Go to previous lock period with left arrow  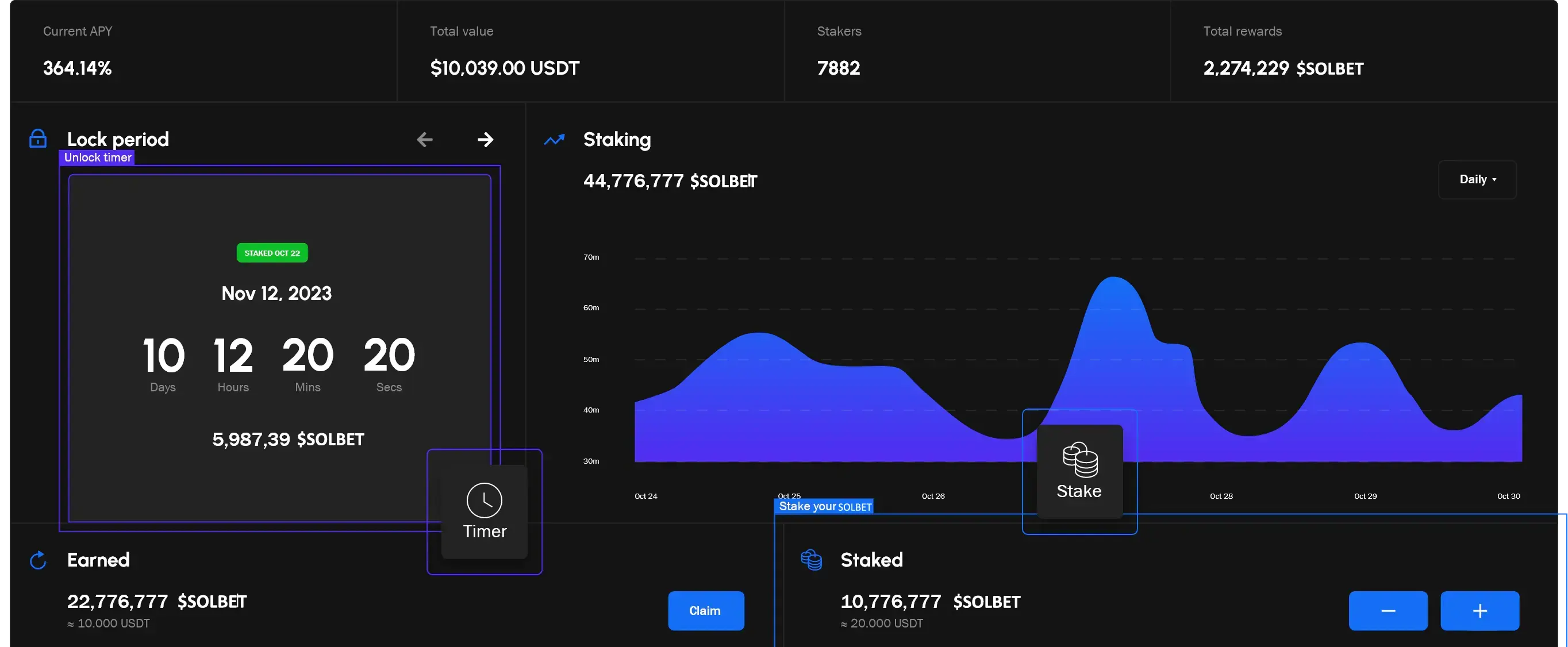pos(425,140)
